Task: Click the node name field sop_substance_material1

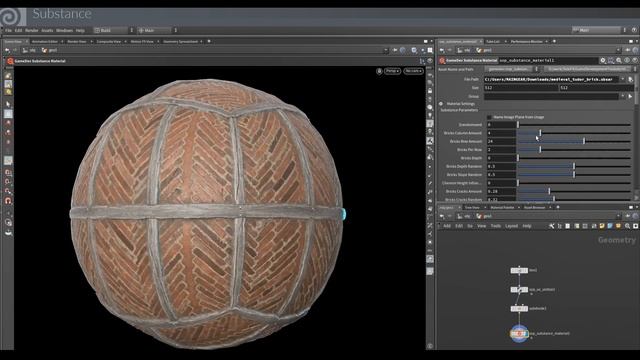Action: [x=548, y=60]
